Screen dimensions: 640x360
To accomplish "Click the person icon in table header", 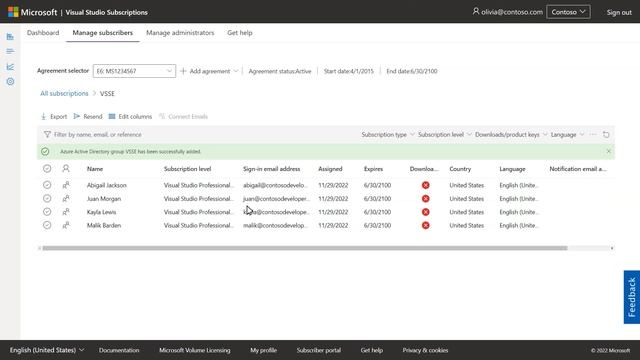I will click(66, 169).
